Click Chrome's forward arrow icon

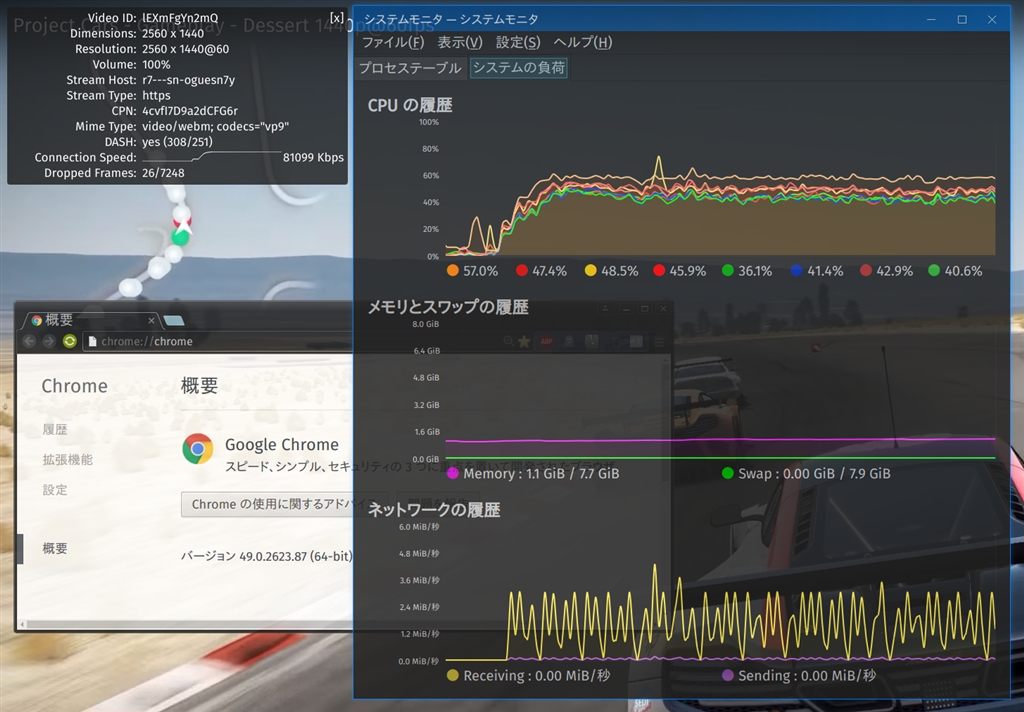click(x=49, y=341)
